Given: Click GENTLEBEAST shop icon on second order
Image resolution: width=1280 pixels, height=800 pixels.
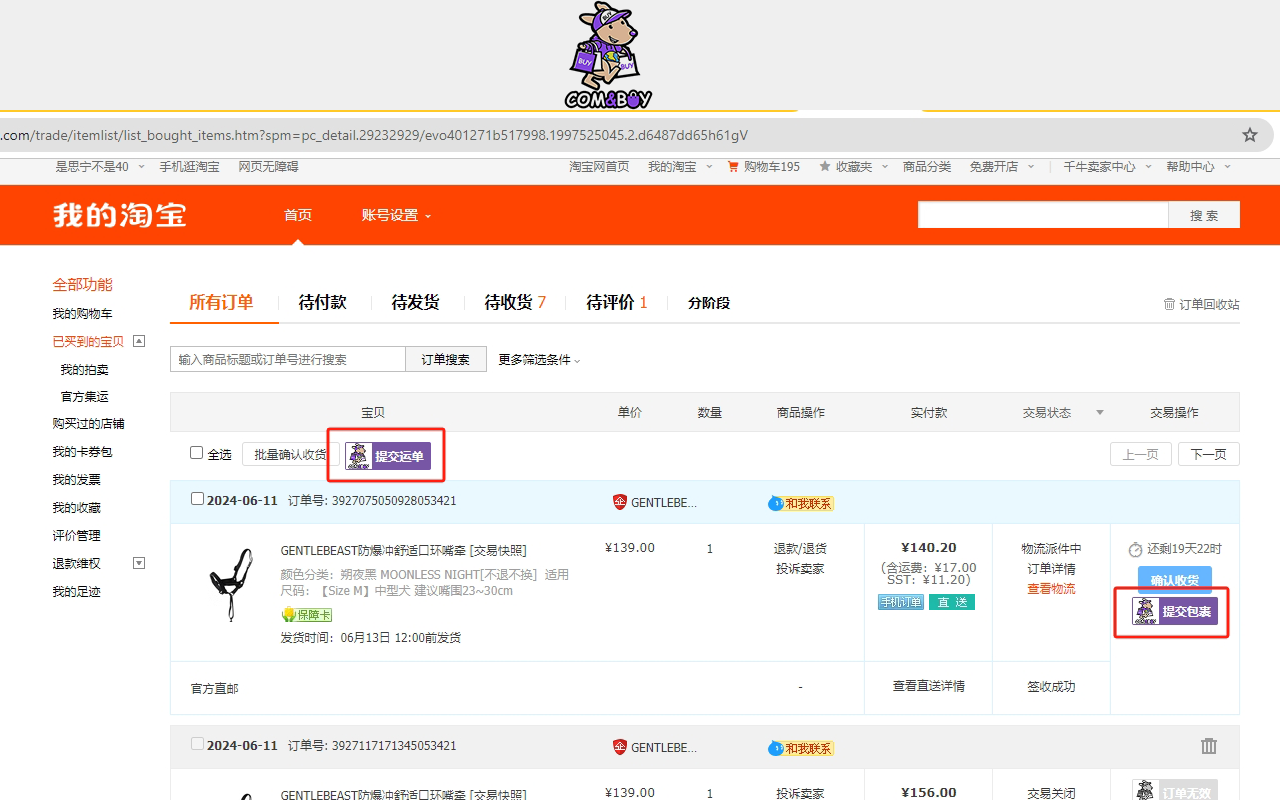Looking at the screenshot, I should (620, 747).
